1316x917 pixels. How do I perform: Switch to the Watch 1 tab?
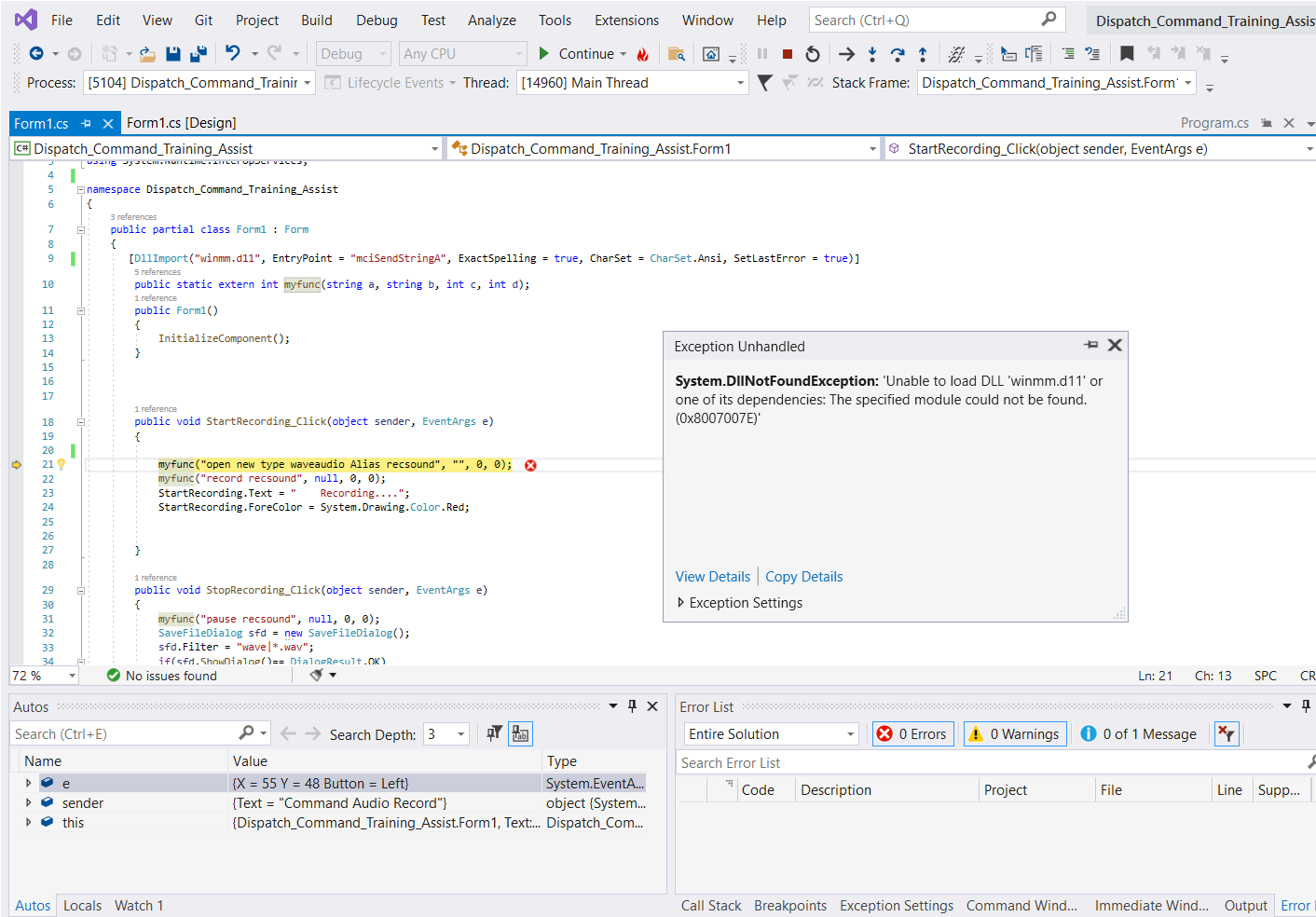[139, 906]
